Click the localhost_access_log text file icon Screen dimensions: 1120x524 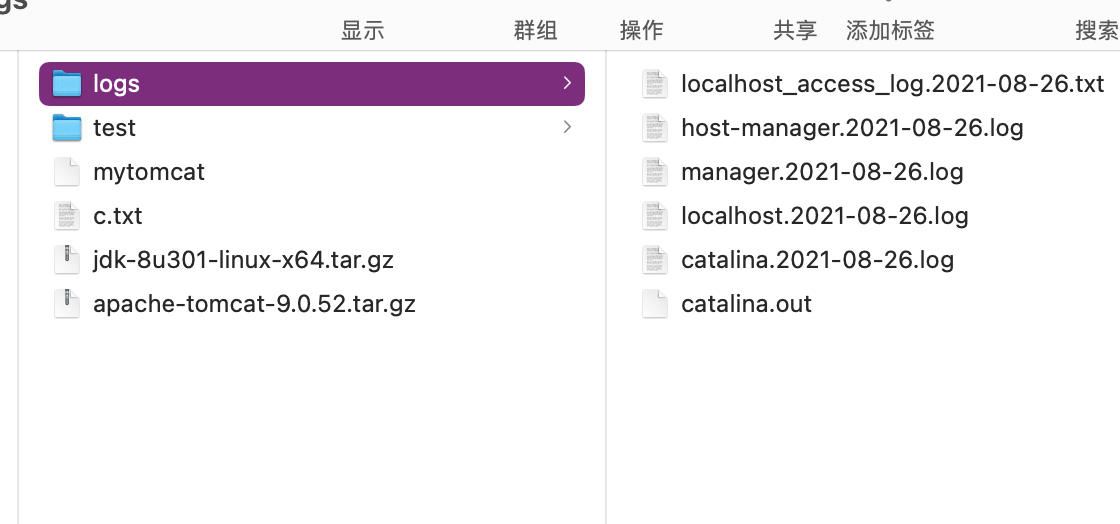(x=655, y=84)
